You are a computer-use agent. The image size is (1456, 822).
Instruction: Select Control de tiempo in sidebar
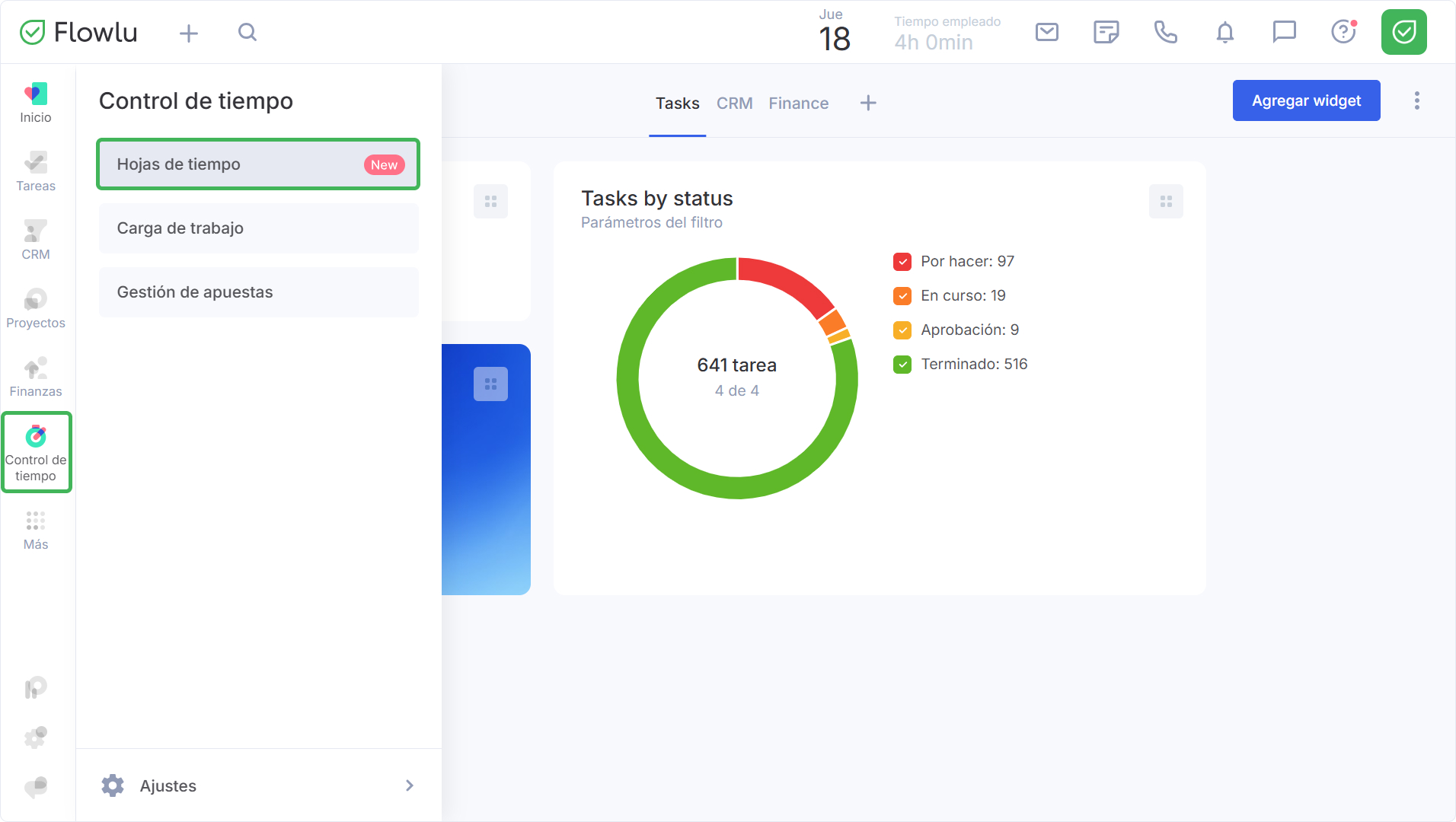(x=36, y=453)
